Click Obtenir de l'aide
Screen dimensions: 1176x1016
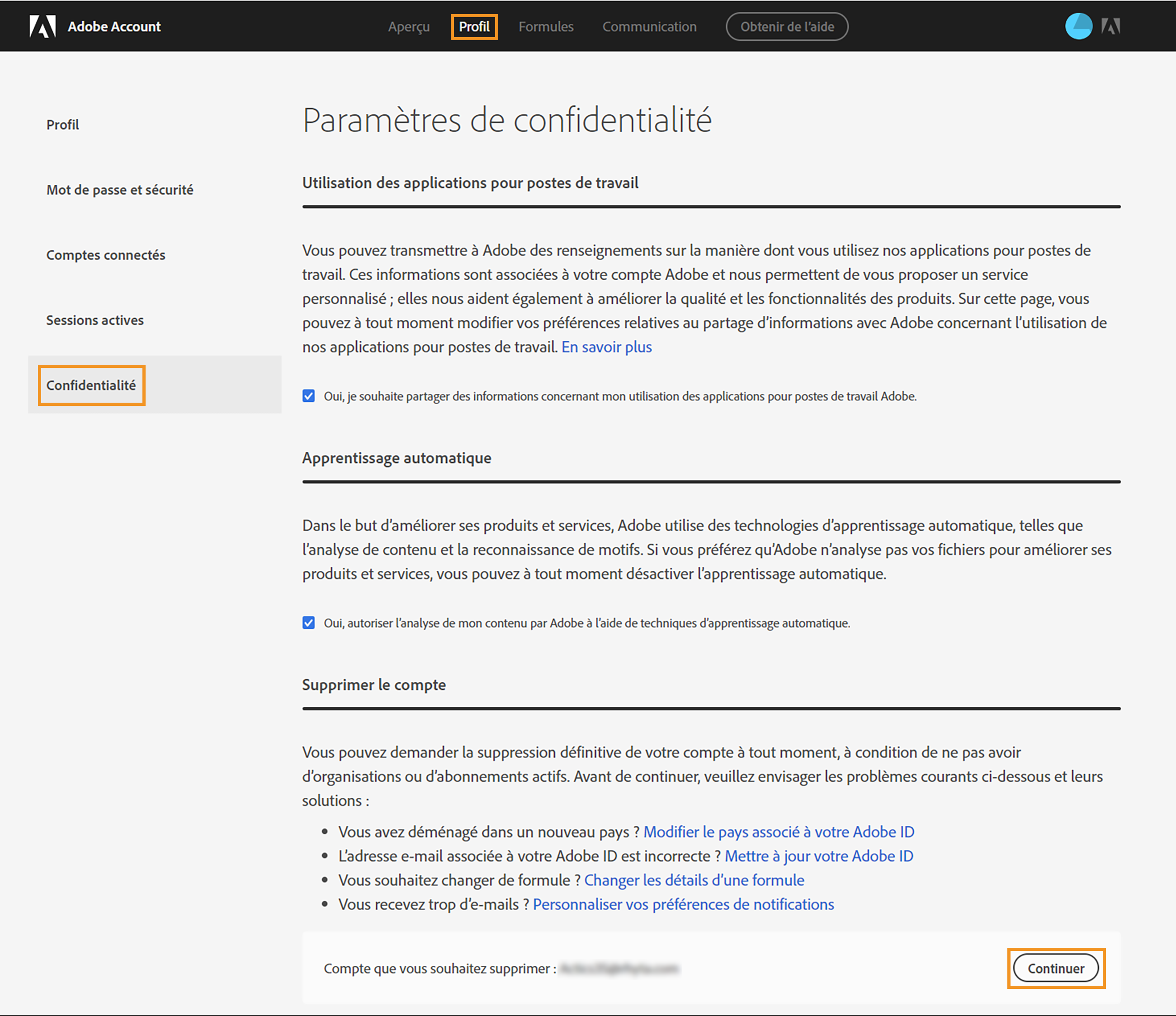[x=787, y=26]
